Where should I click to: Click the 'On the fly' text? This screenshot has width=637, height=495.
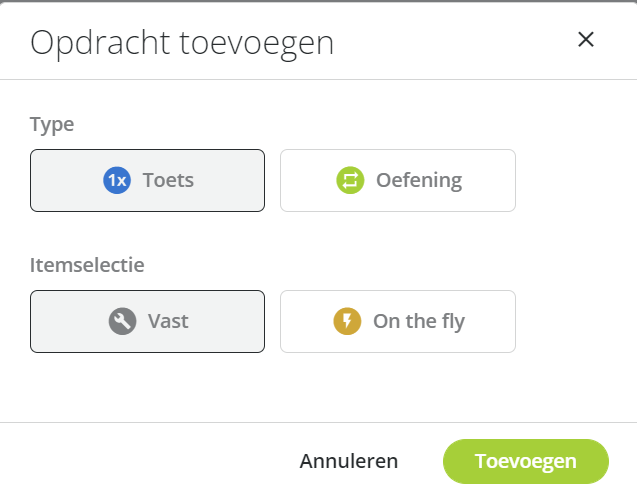(419, 321)
